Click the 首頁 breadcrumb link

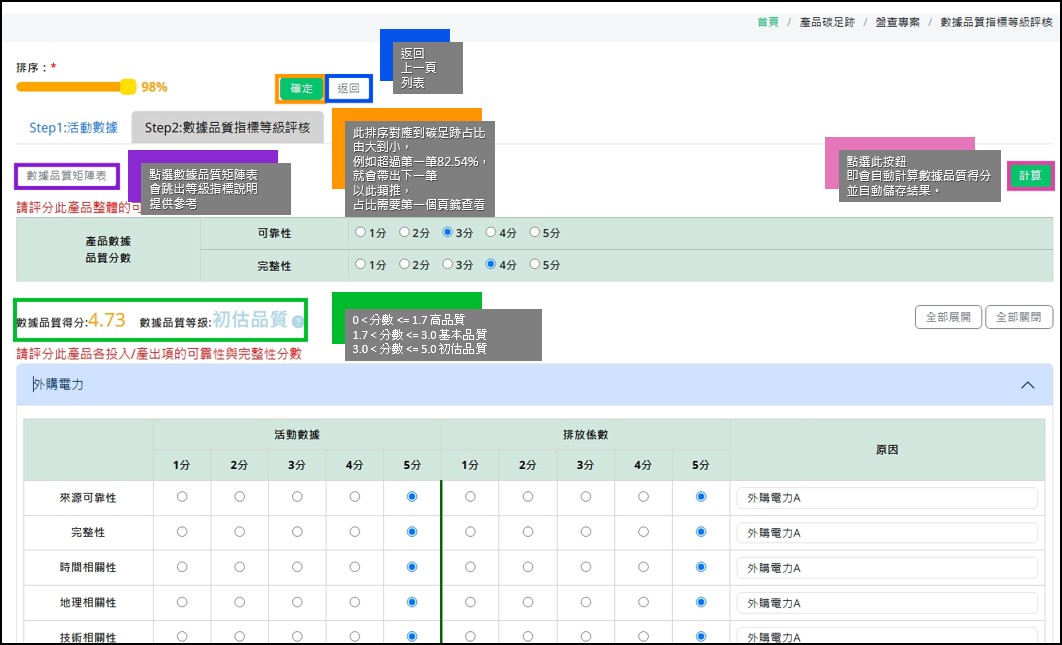767,22
